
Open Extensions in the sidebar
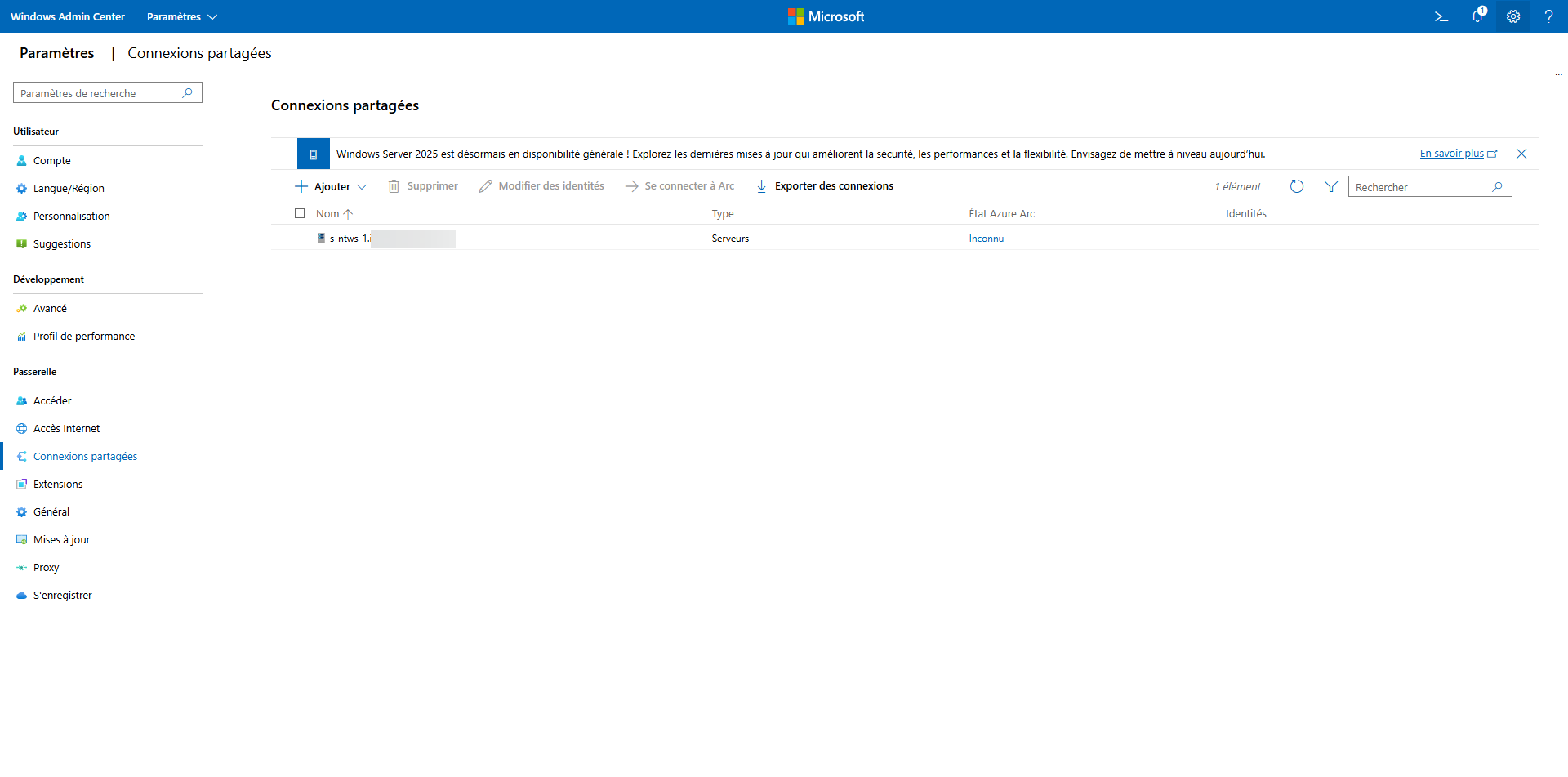click(x=58, y=485)
